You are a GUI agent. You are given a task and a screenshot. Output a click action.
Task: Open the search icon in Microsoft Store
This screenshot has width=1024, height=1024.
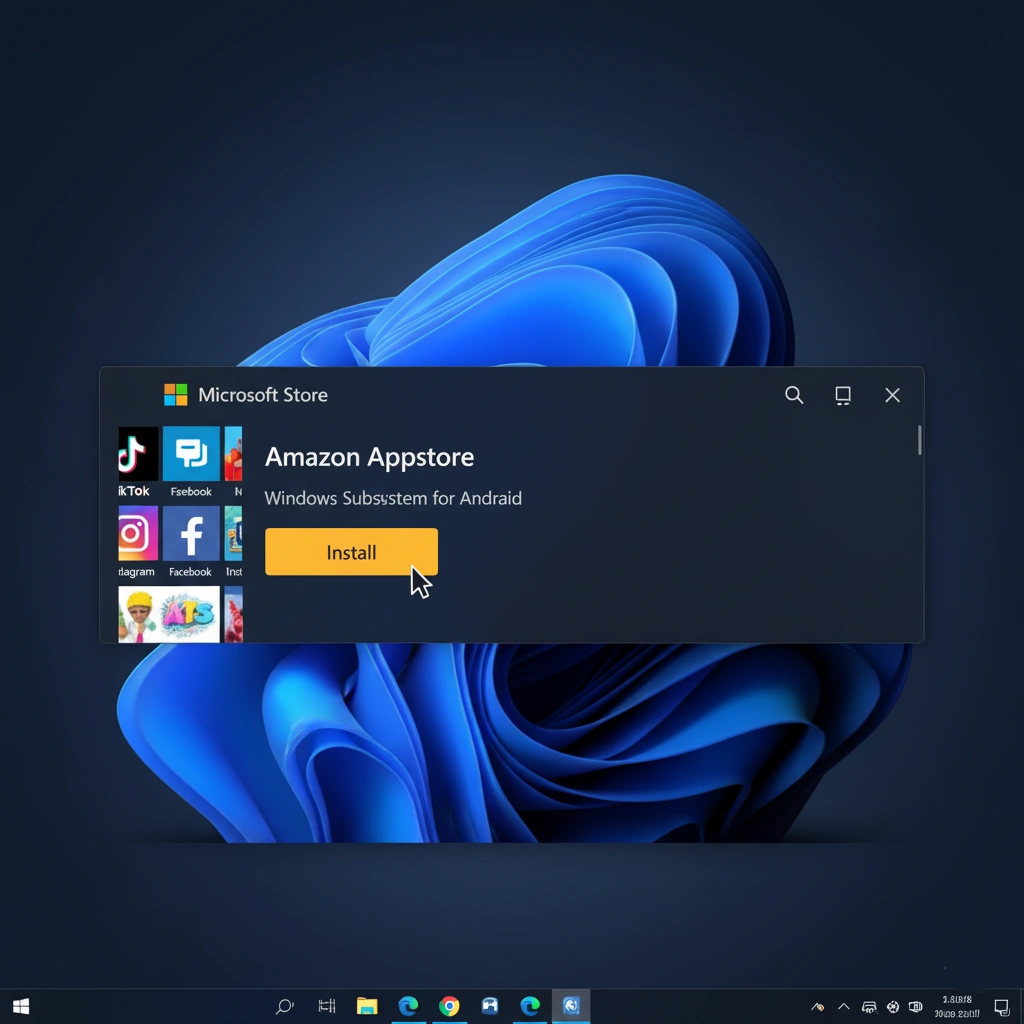794,395
